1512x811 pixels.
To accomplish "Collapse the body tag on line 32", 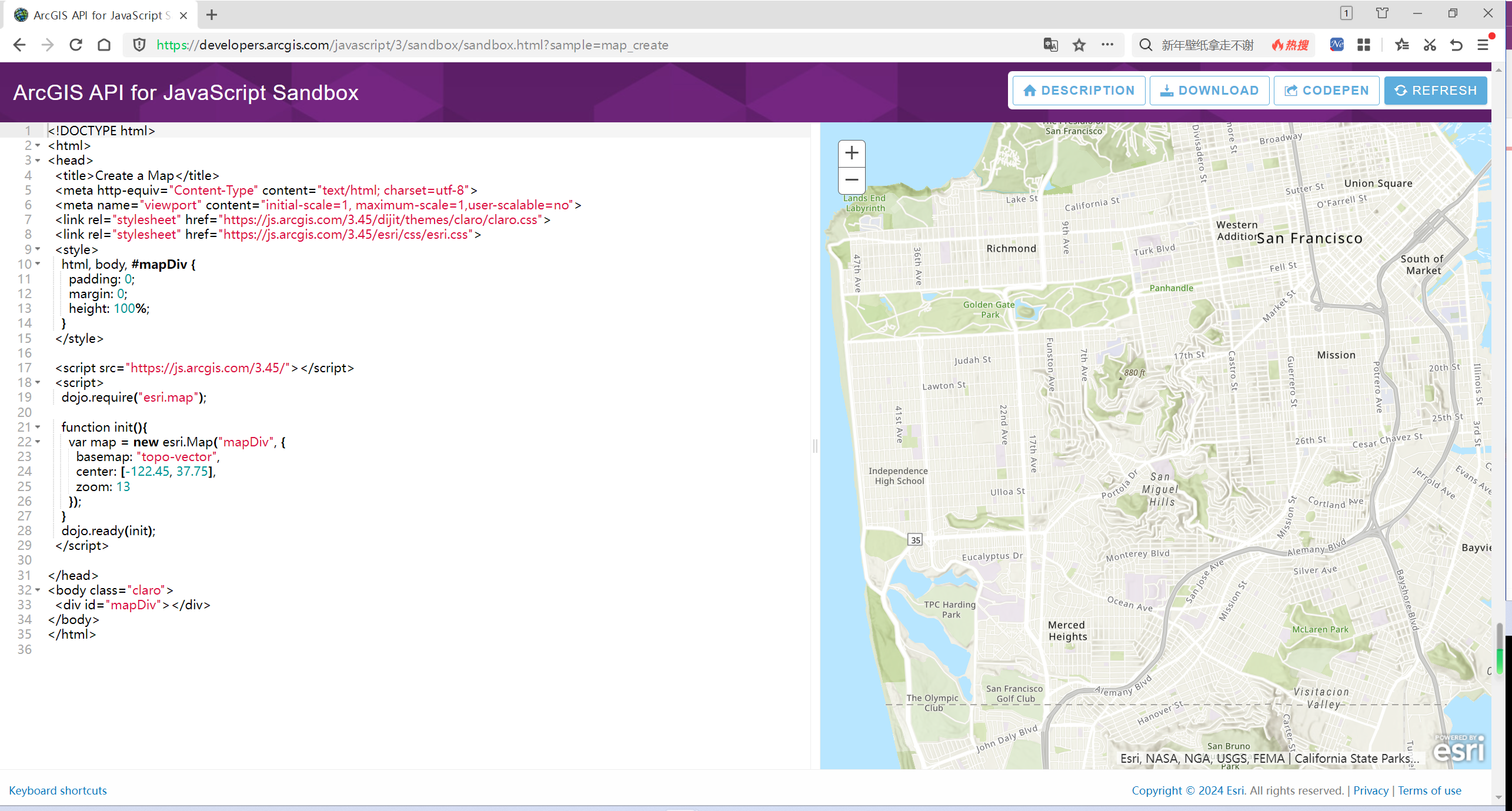I will pos(38,590).
